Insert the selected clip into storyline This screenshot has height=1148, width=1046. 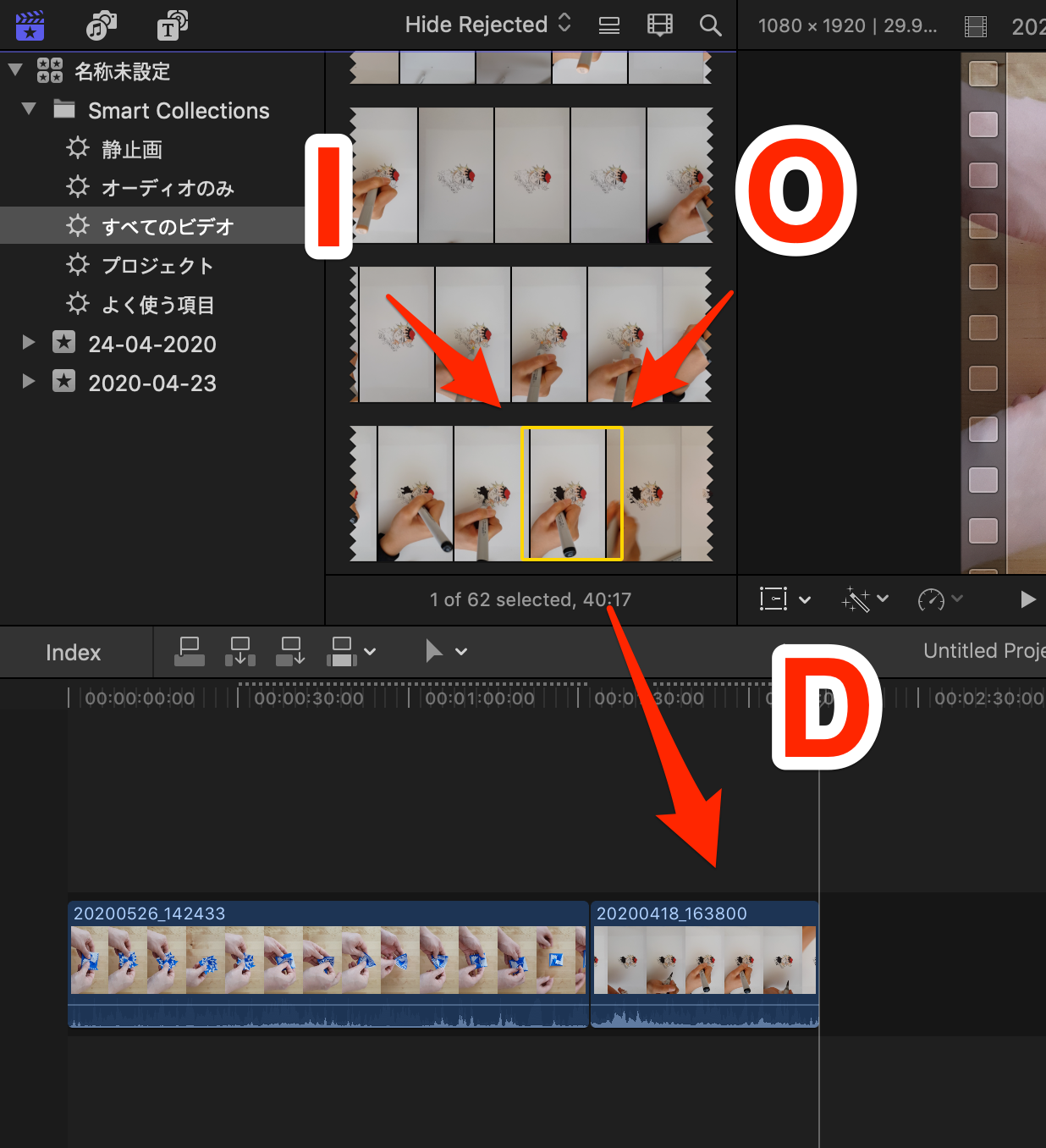(240, 652)
